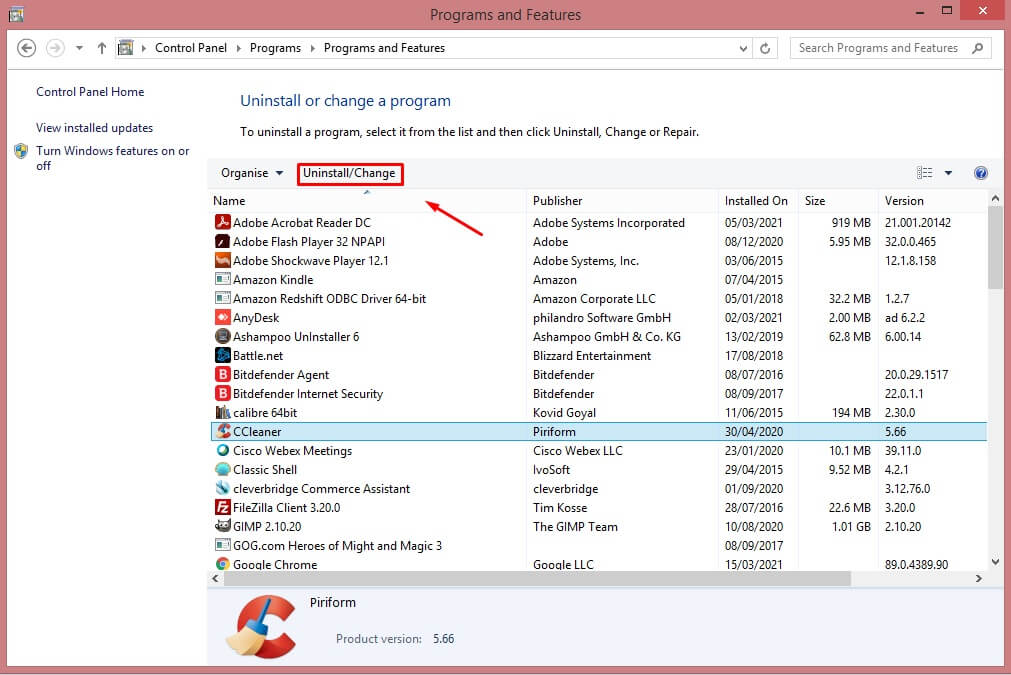Click the Adobe Shockwave Player 12.1 icon
Viewport: 1011px width, 675px height.
coord(222,260)
